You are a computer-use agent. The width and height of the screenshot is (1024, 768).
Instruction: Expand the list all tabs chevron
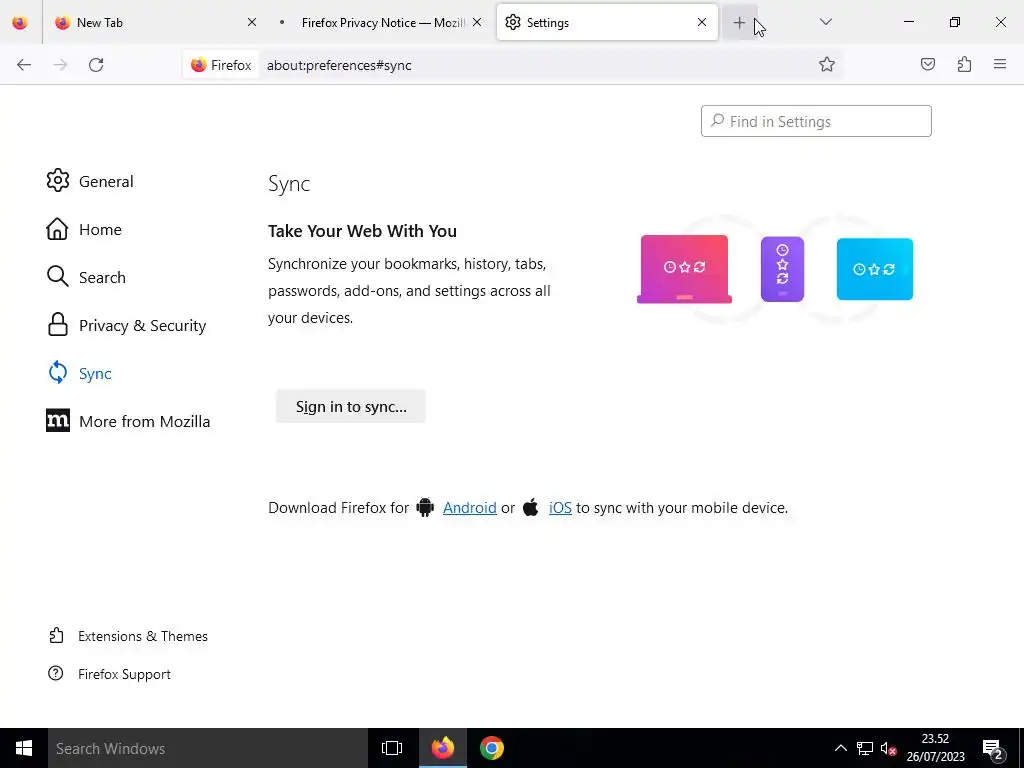click(825, 22)
